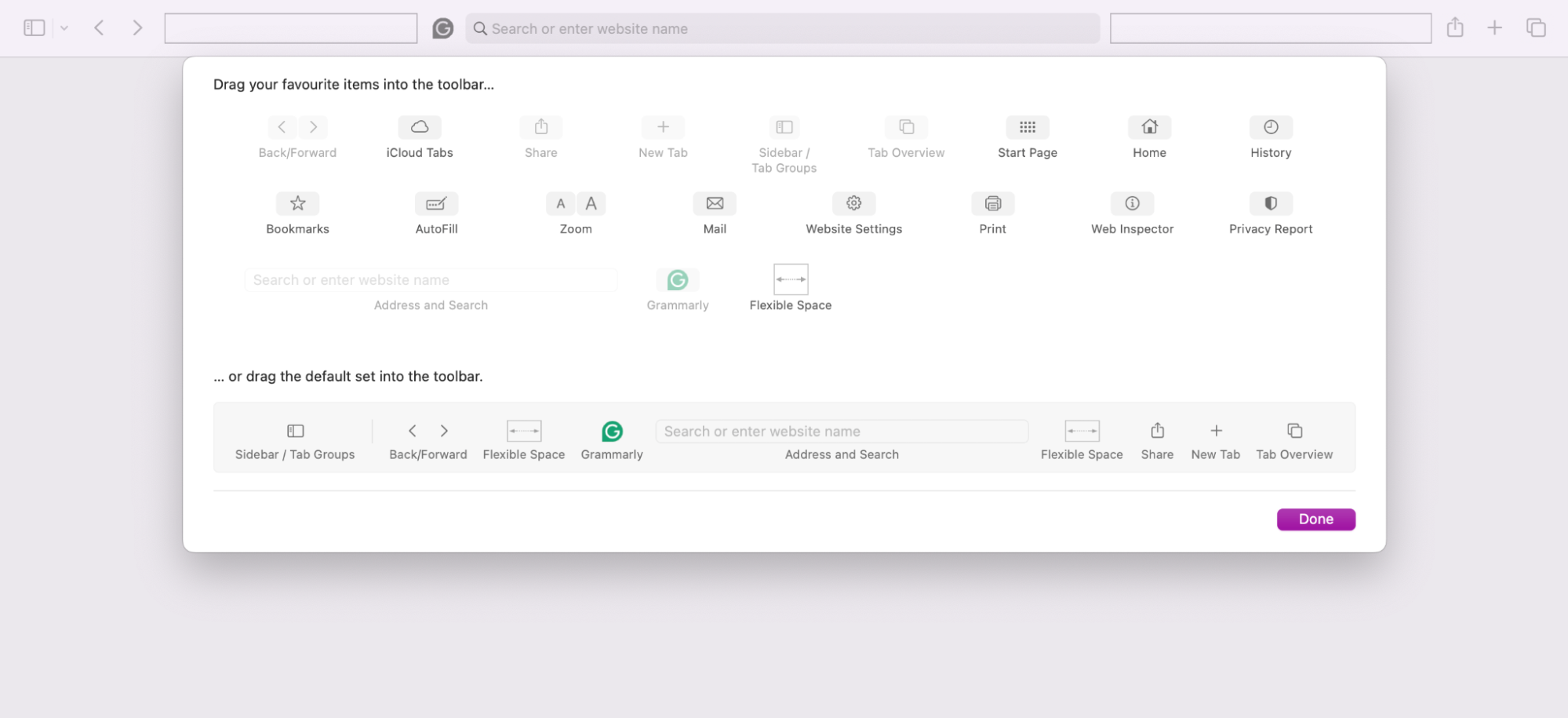This screenshot has width=1568, height=718.
Task: Click the Search or enter website name field
Action: (x=781, y=28)
